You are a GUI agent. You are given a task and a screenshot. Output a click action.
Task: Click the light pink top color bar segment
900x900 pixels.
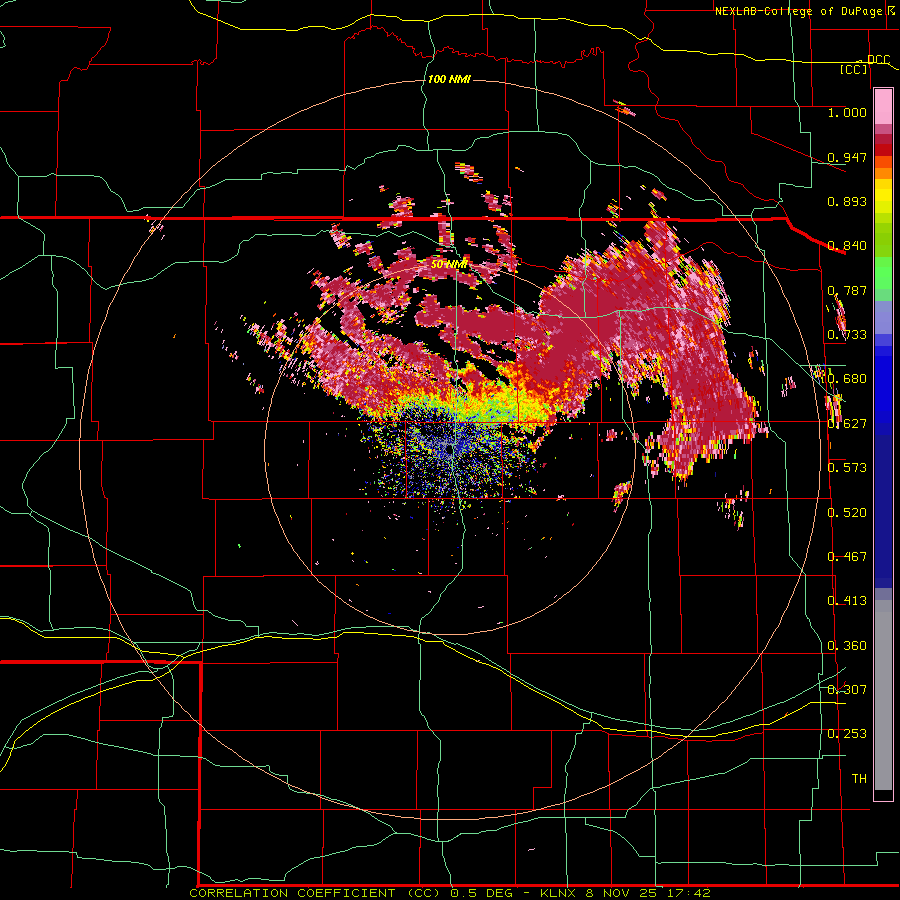pyautogui.click(x=883, y=106)
